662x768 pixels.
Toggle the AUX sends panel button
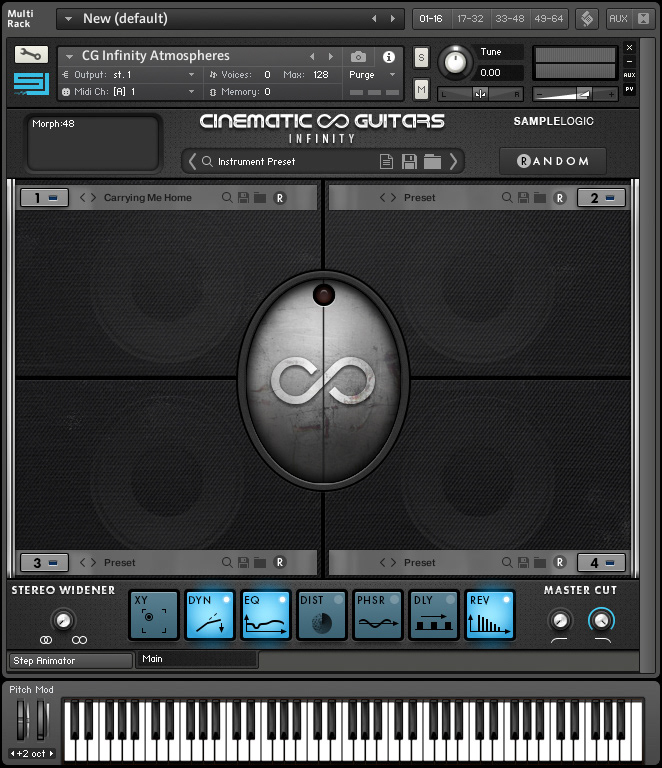pyautogui.click(x=629, y=75)
